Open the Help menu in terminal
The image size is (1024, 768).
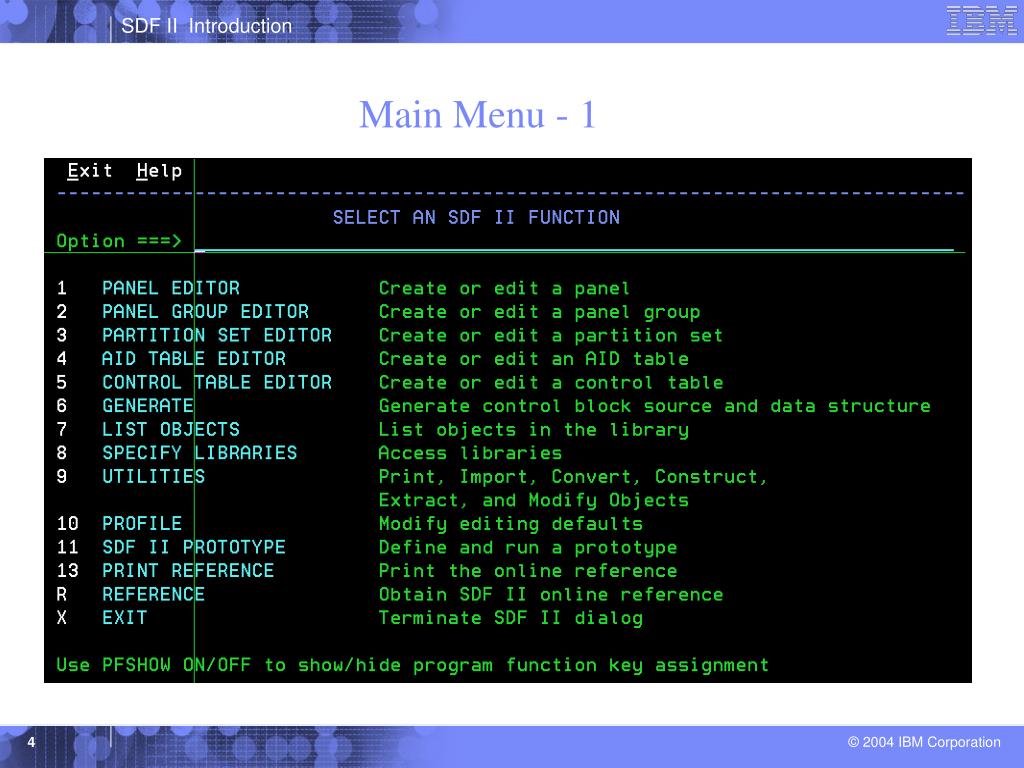[x=159, y=171]
